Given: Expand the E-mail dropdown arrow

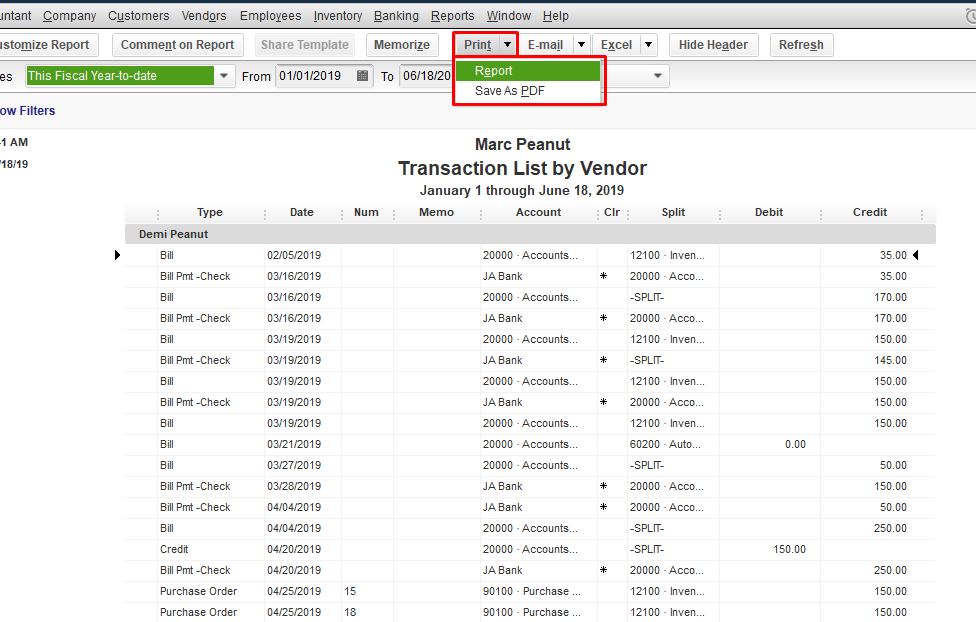Looking at the screenshot, I should 581,45.
